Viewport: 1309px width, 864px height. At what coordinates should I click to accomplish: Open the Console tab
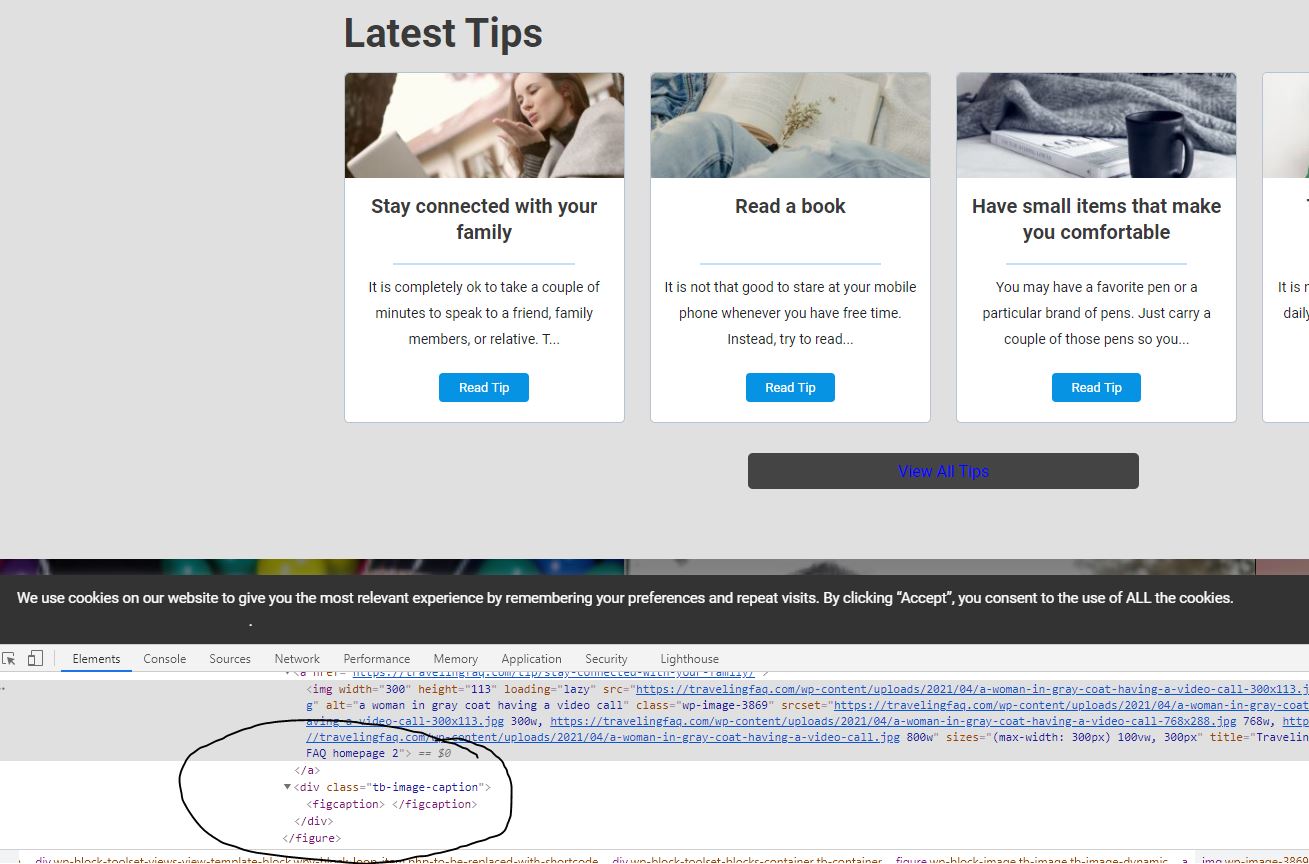[165, 659]
